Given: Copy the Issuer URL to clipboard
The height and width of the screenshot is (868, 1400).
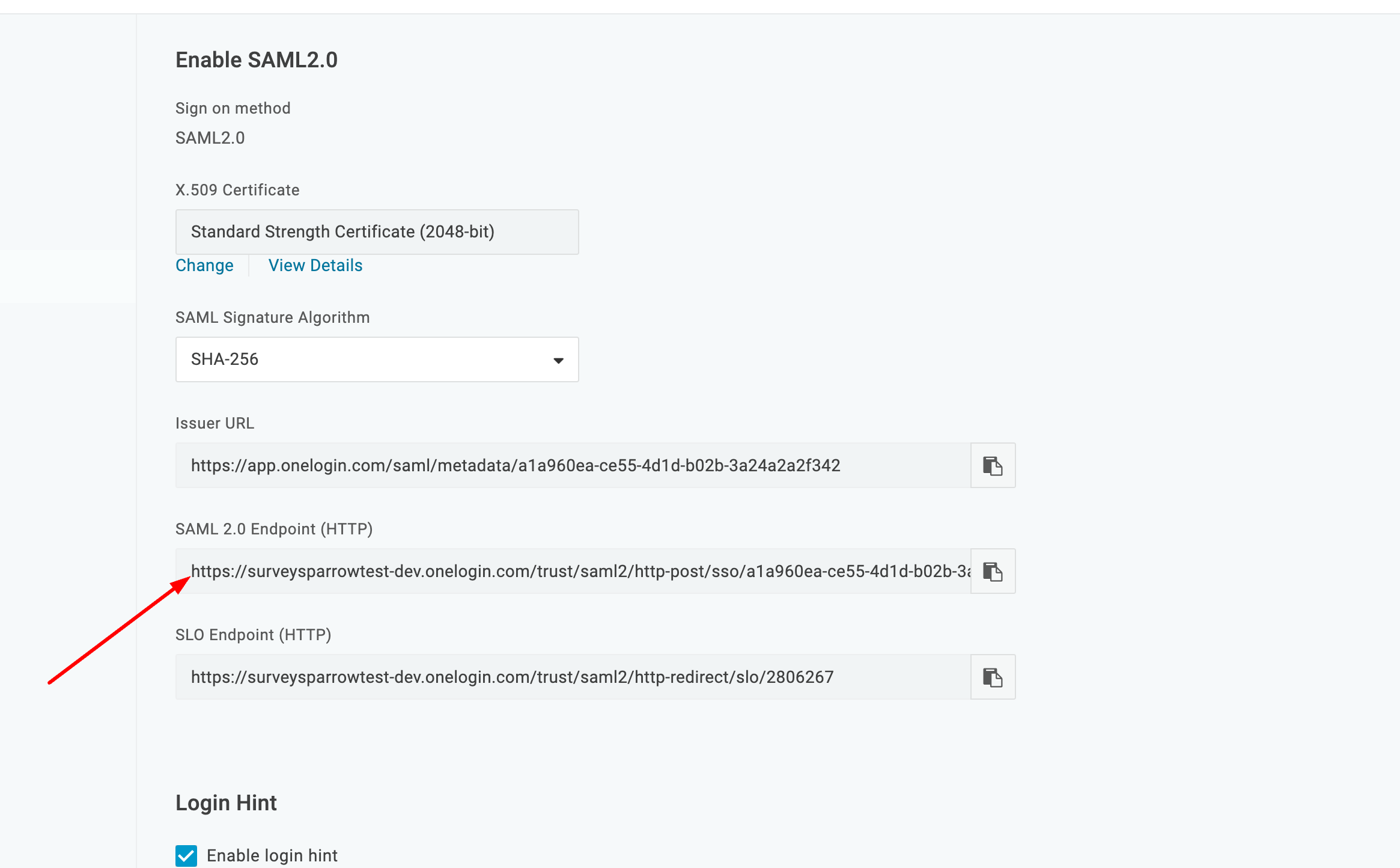Looking at the screenshot, I should tap(993, 466).
